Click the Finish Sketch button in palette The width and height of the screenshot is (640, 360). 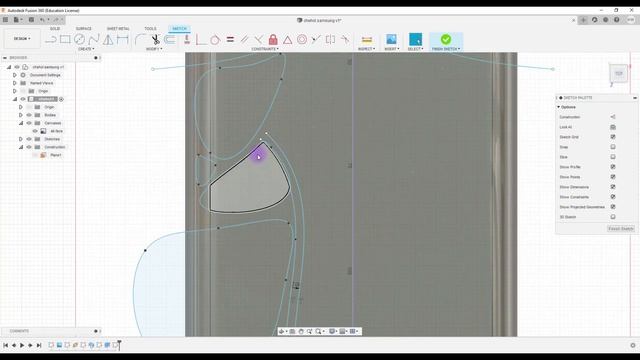point(620,229)
